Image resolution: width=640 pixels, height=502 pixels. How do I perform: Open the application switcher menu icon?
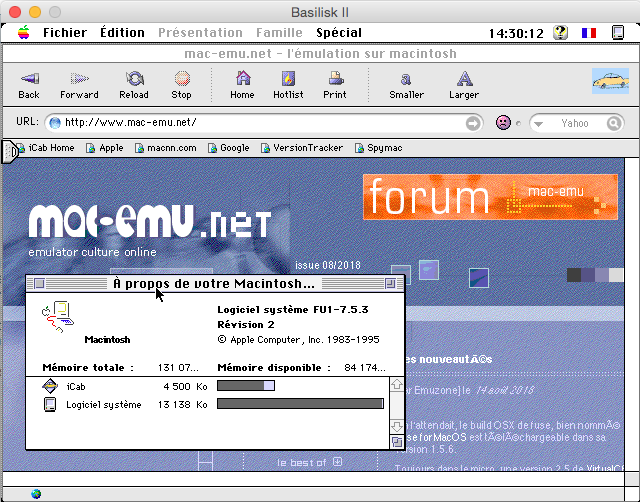618,33
